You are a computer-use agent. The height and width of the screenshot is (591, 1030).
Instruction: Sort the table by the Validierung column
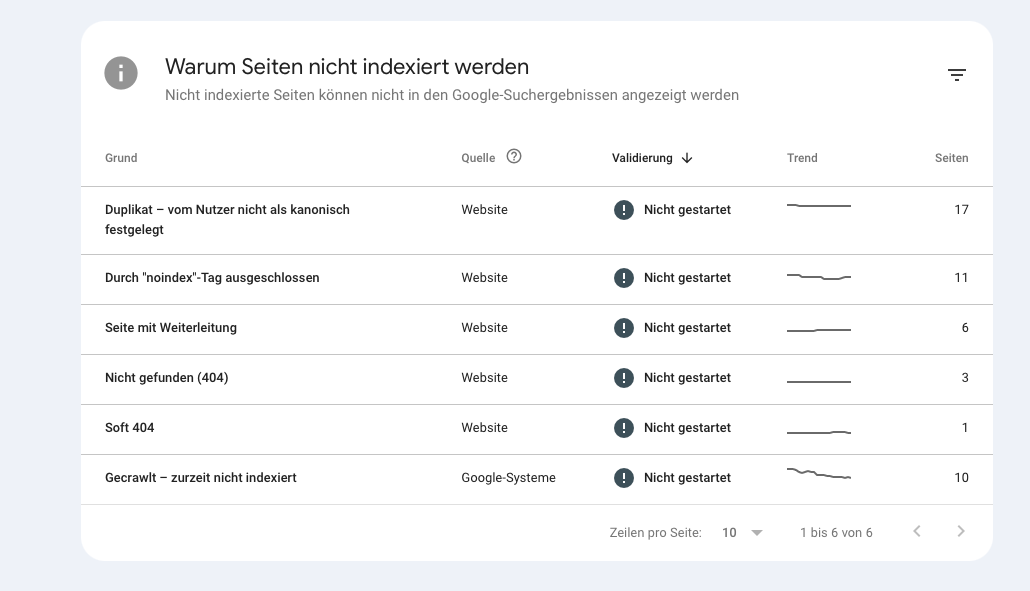[642, 158]
